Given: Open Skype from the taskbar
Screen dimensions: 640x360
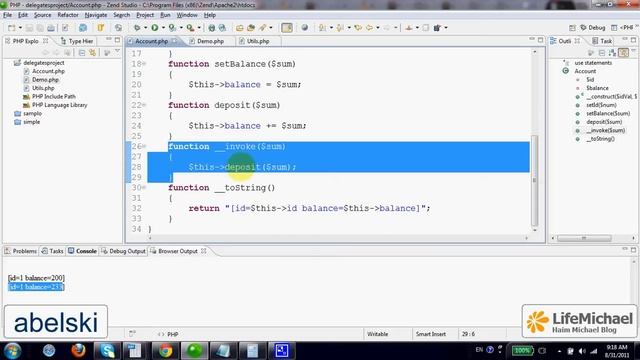Looking at the screenshot, I should click(107, 351).
